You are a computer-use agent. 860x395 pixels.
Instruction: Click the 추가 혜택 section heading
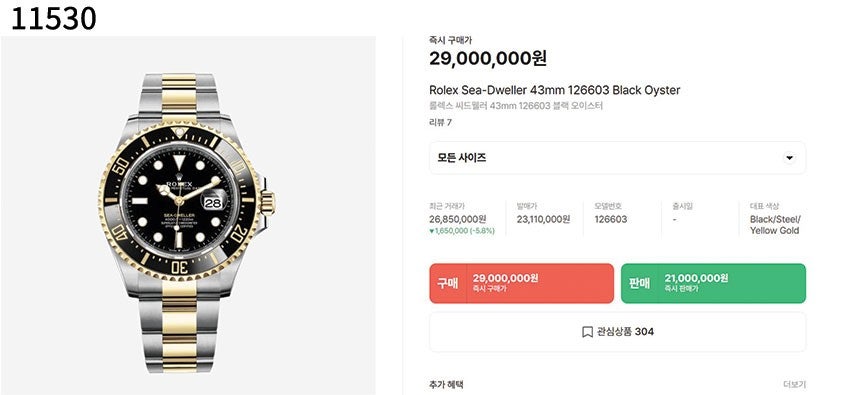point(446,385)
